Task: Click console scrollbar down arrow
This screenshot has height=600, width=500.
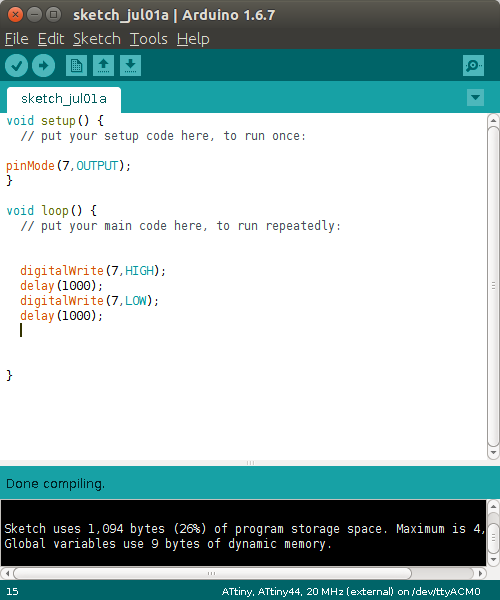Action: 493,559
